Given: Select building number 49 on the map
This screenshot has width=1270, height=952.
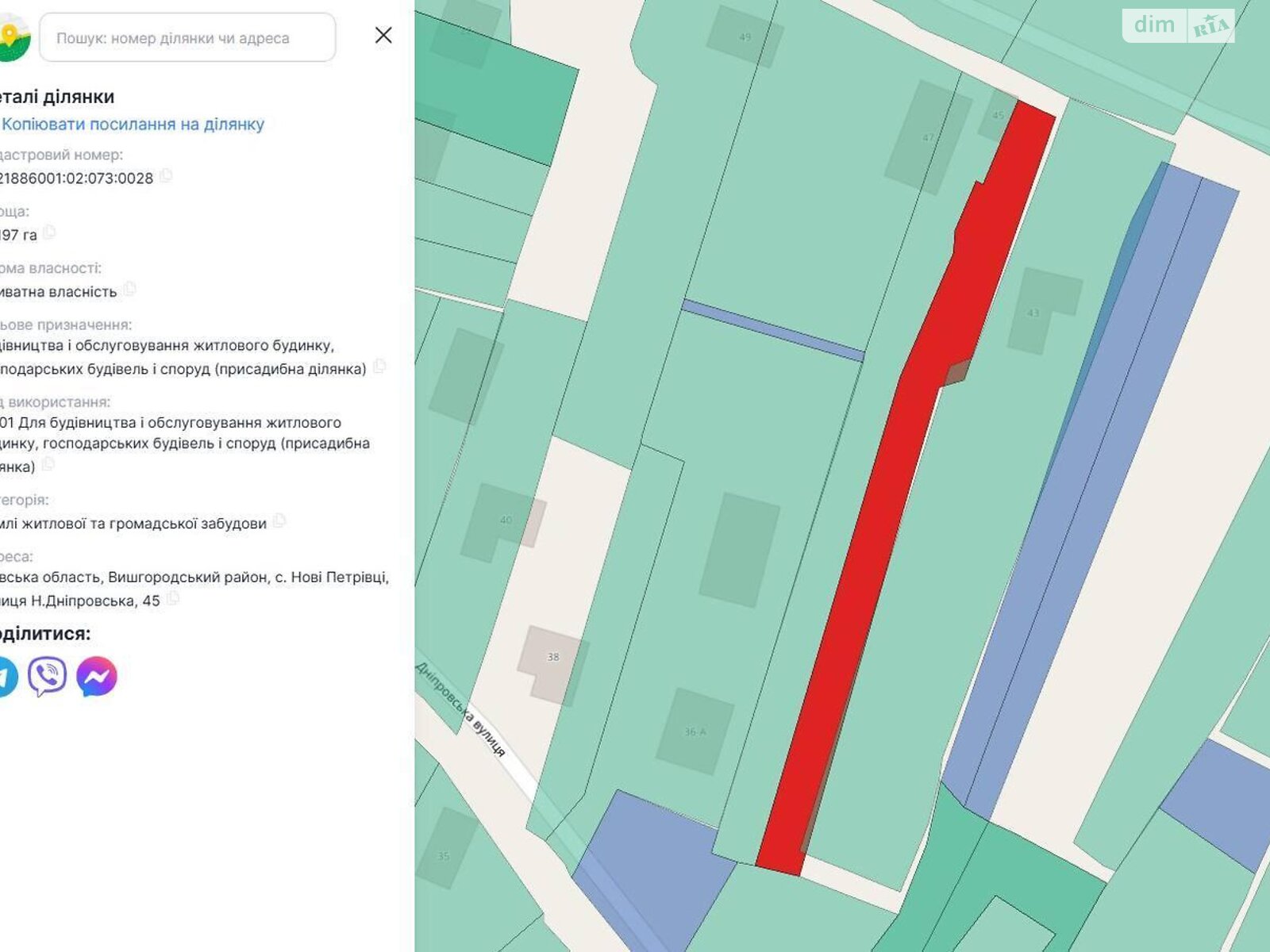Looking at the screenshot, I should pos(745,36).
